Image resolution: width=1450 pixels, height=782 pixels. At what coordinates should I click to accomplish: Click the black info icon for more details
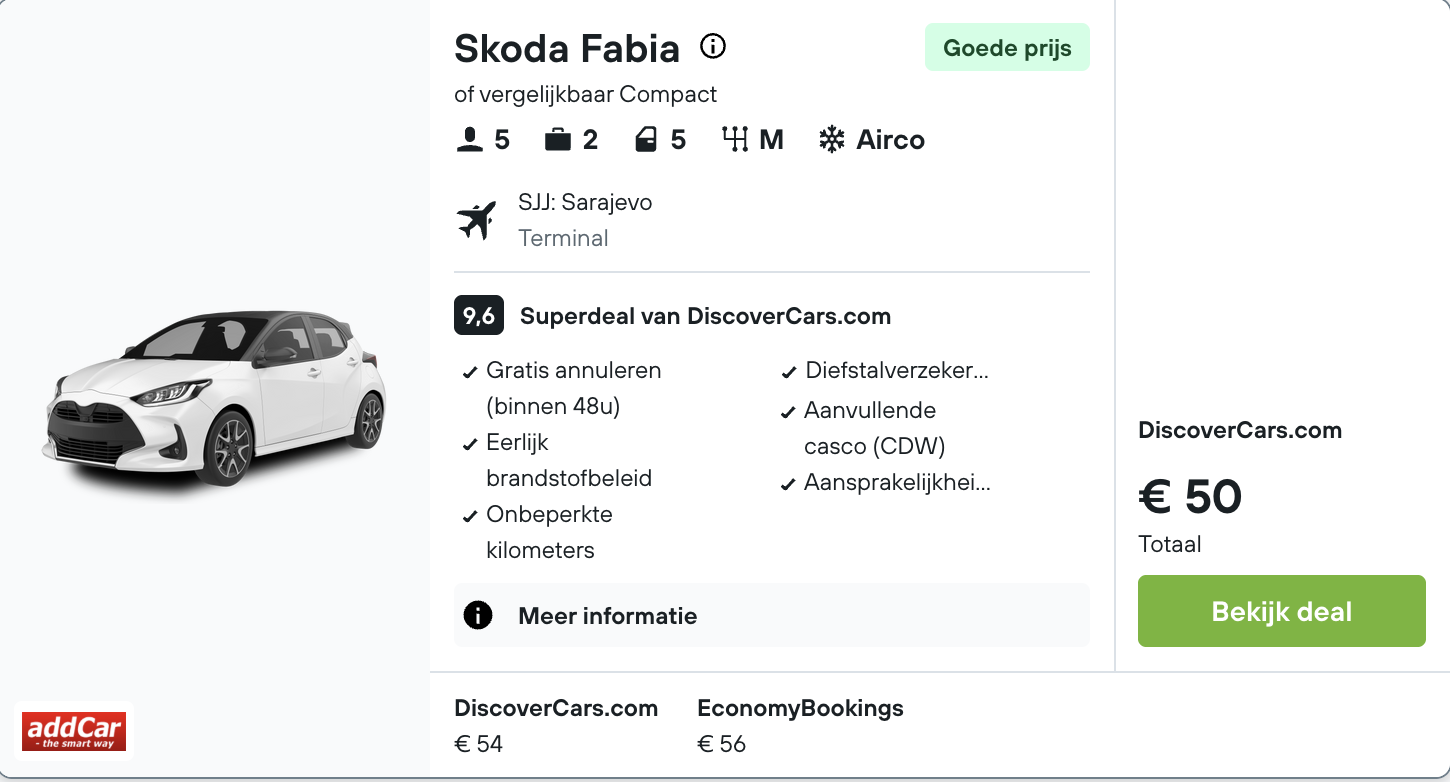click(x=478, y=615)
